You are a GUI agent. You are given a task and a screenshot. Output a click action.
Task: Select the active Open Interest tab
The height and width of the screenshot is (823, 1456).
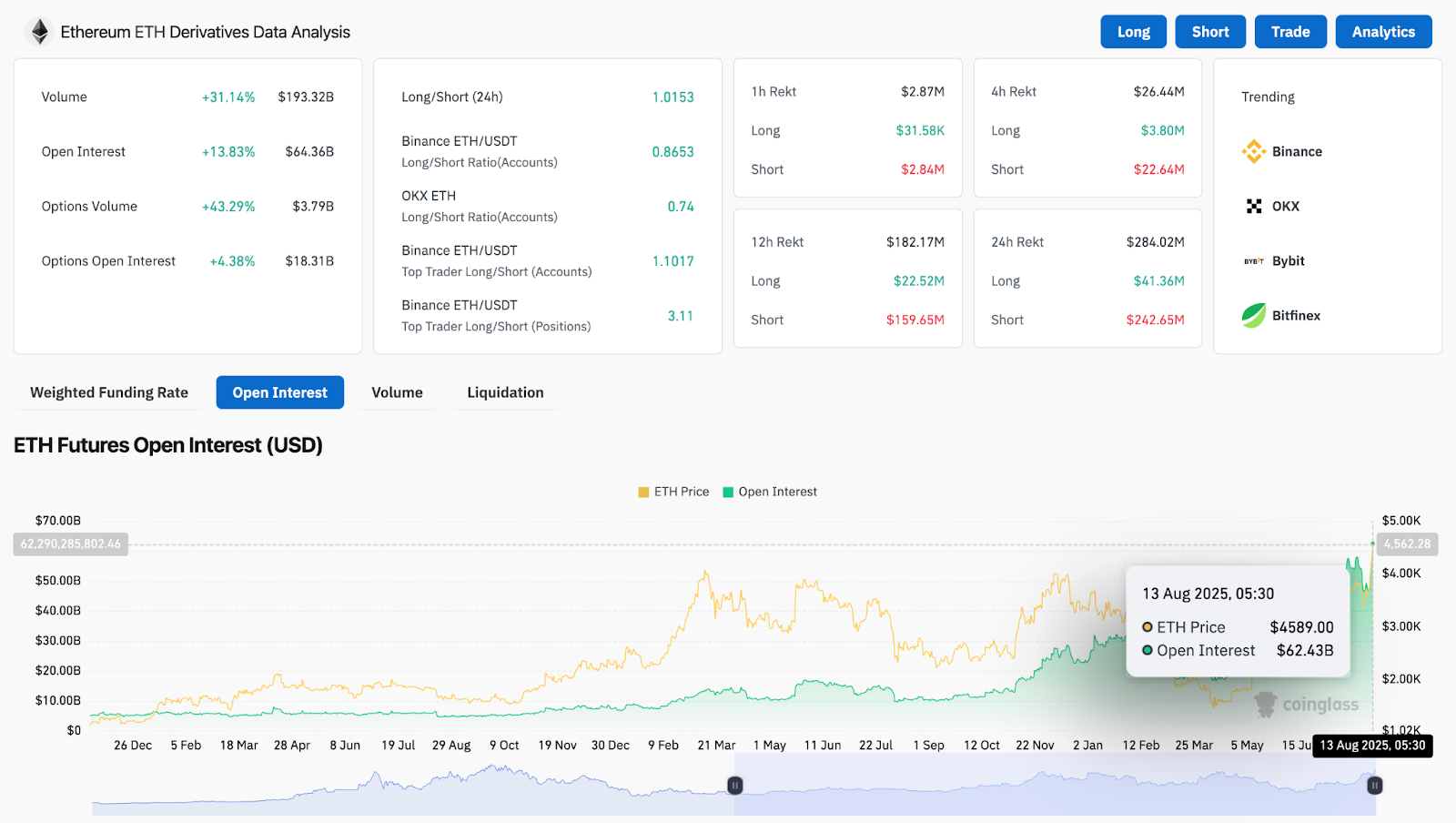279,392
